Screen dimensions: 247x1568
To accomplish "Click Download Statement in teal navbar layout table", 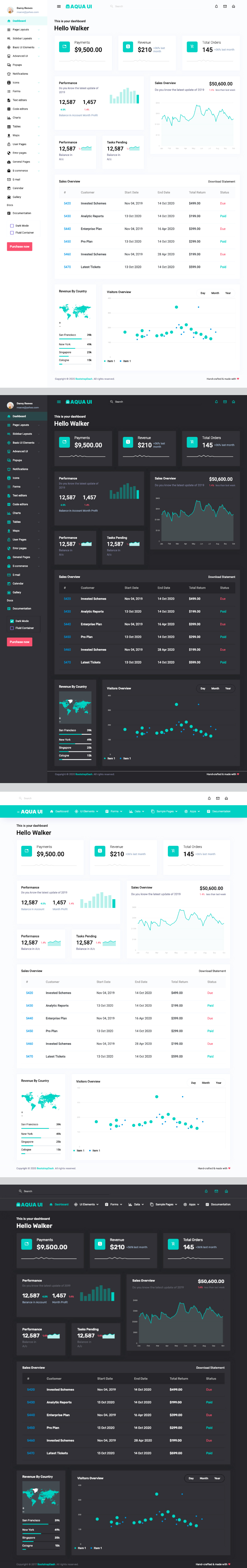I will pos(212,971).
